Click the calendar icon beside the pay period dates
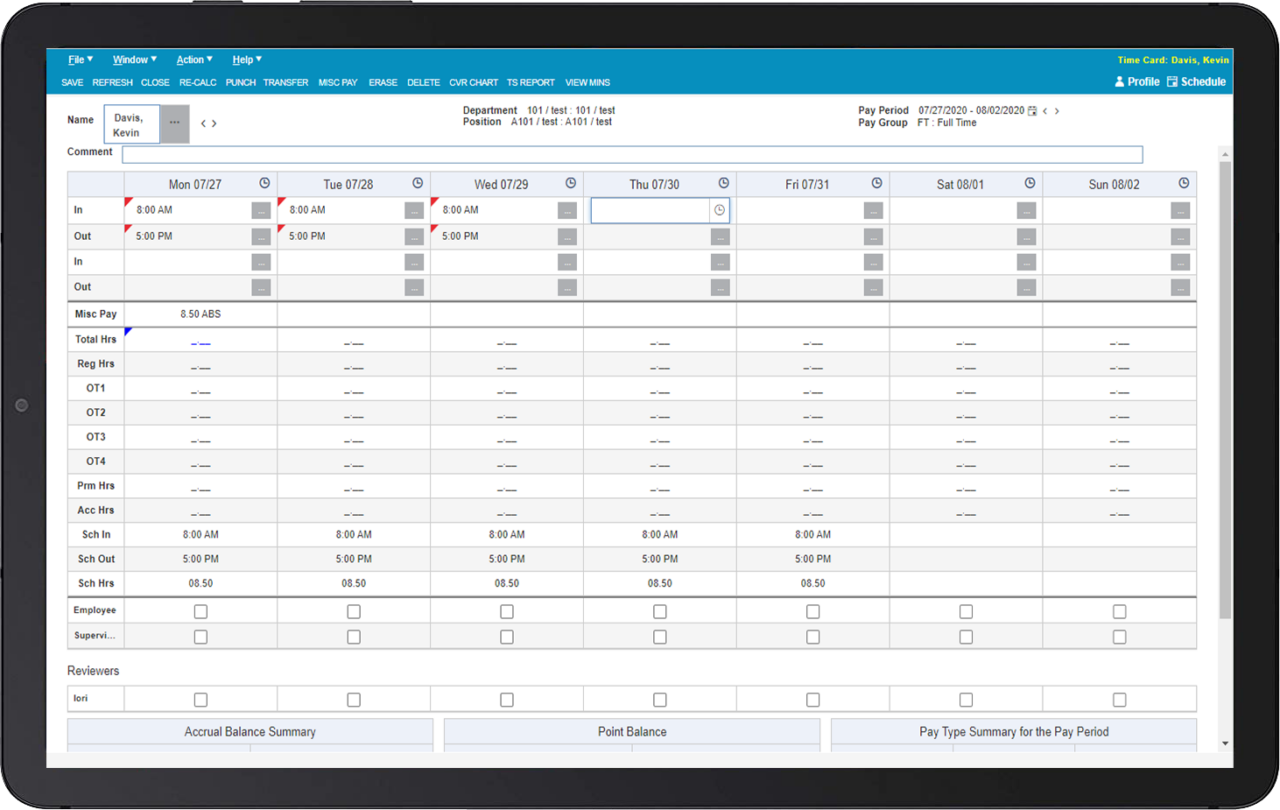 pyautogui.click(x=1031, y=111)
